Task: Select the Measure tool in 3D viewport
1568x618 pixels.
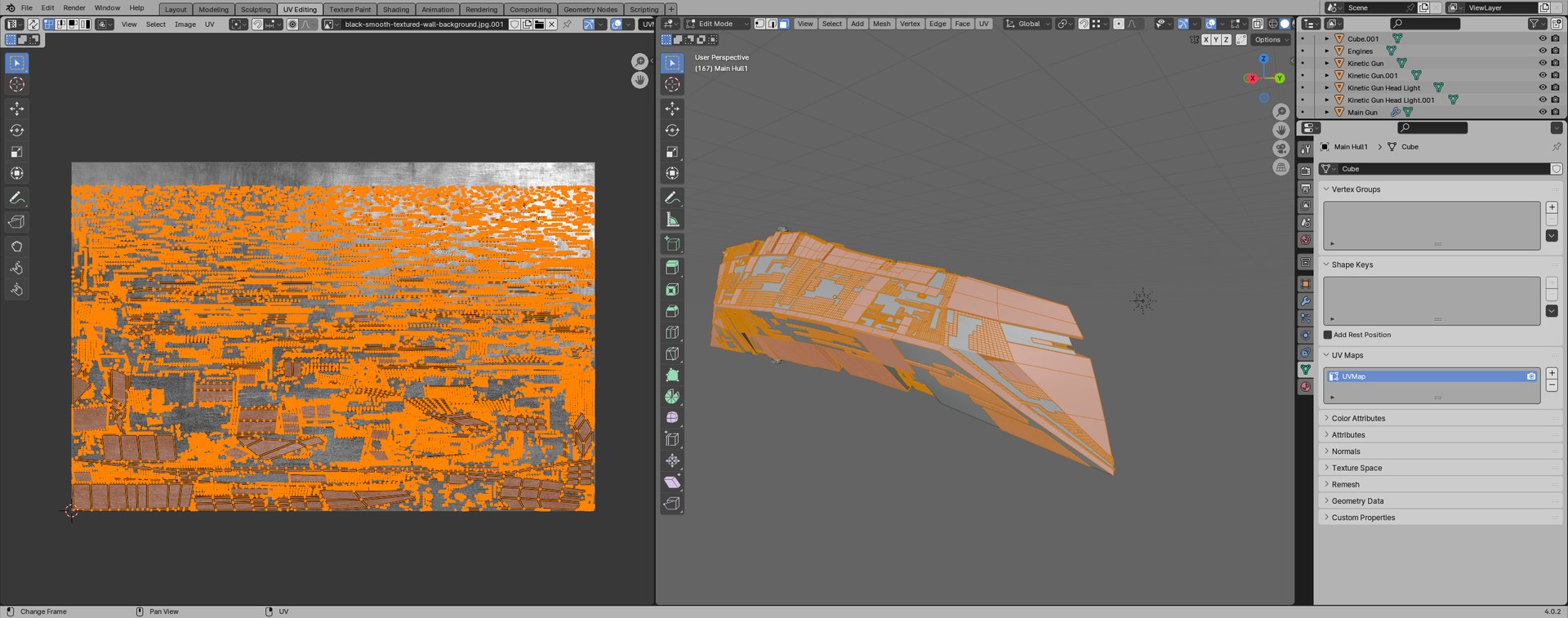Action: click(x=672, y=219)
